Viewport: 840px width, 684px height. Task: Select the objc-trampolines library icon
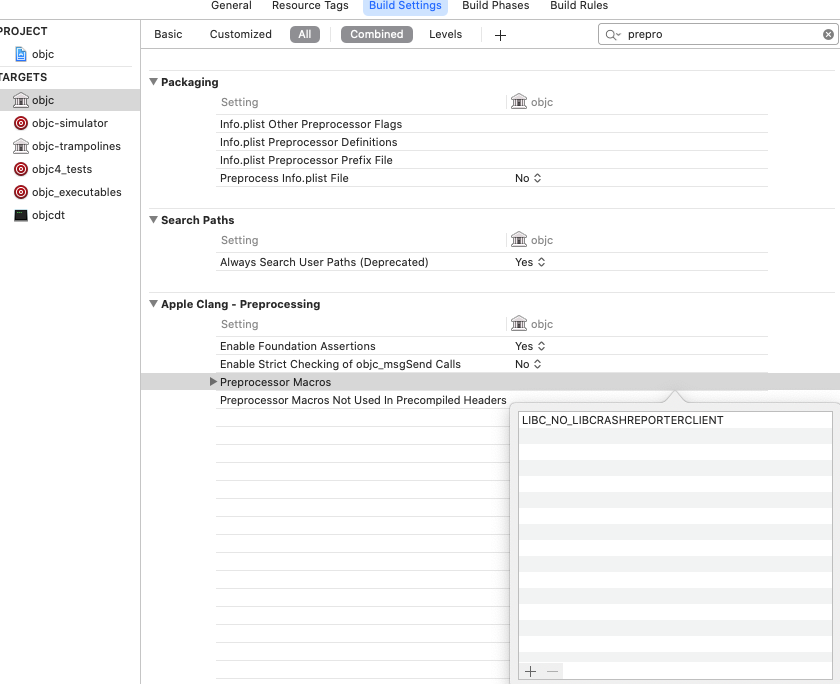pos(21,146)
